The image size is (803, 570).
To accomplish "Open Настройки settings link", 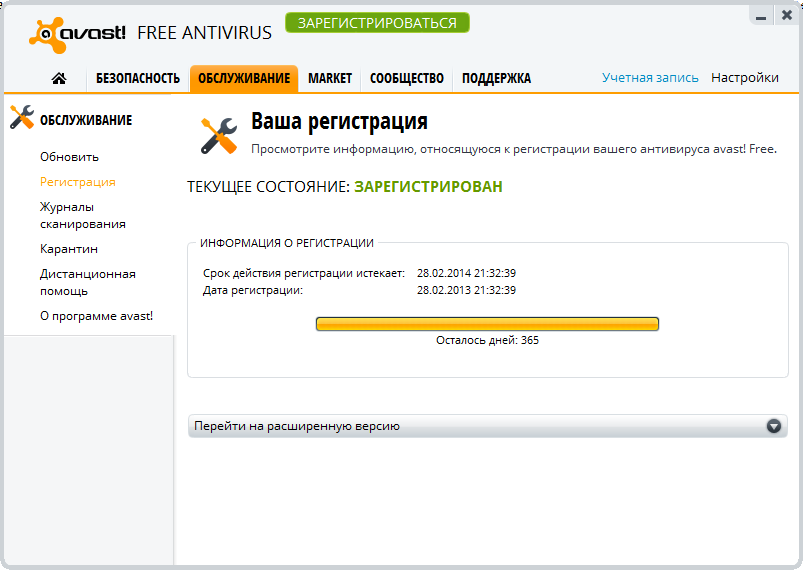I will click(745, 78).
